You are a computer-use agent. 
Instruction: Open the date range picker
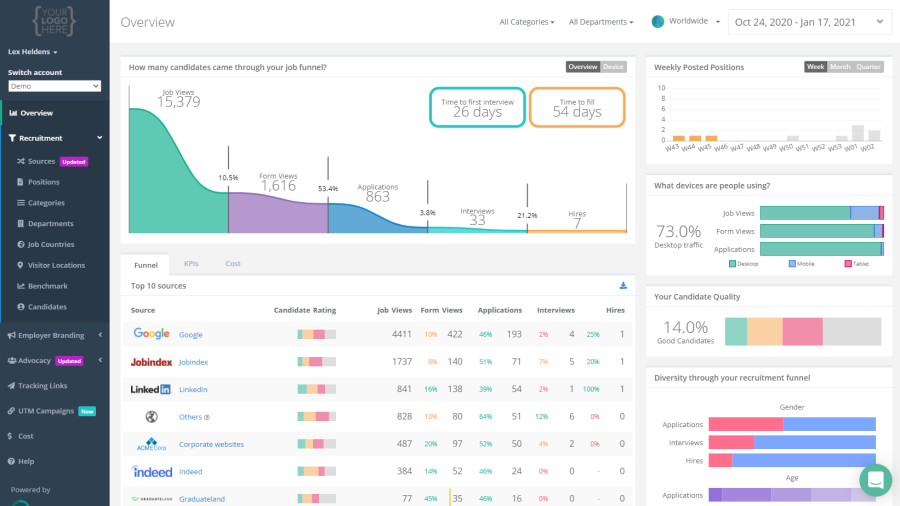[x=809, y=22]
